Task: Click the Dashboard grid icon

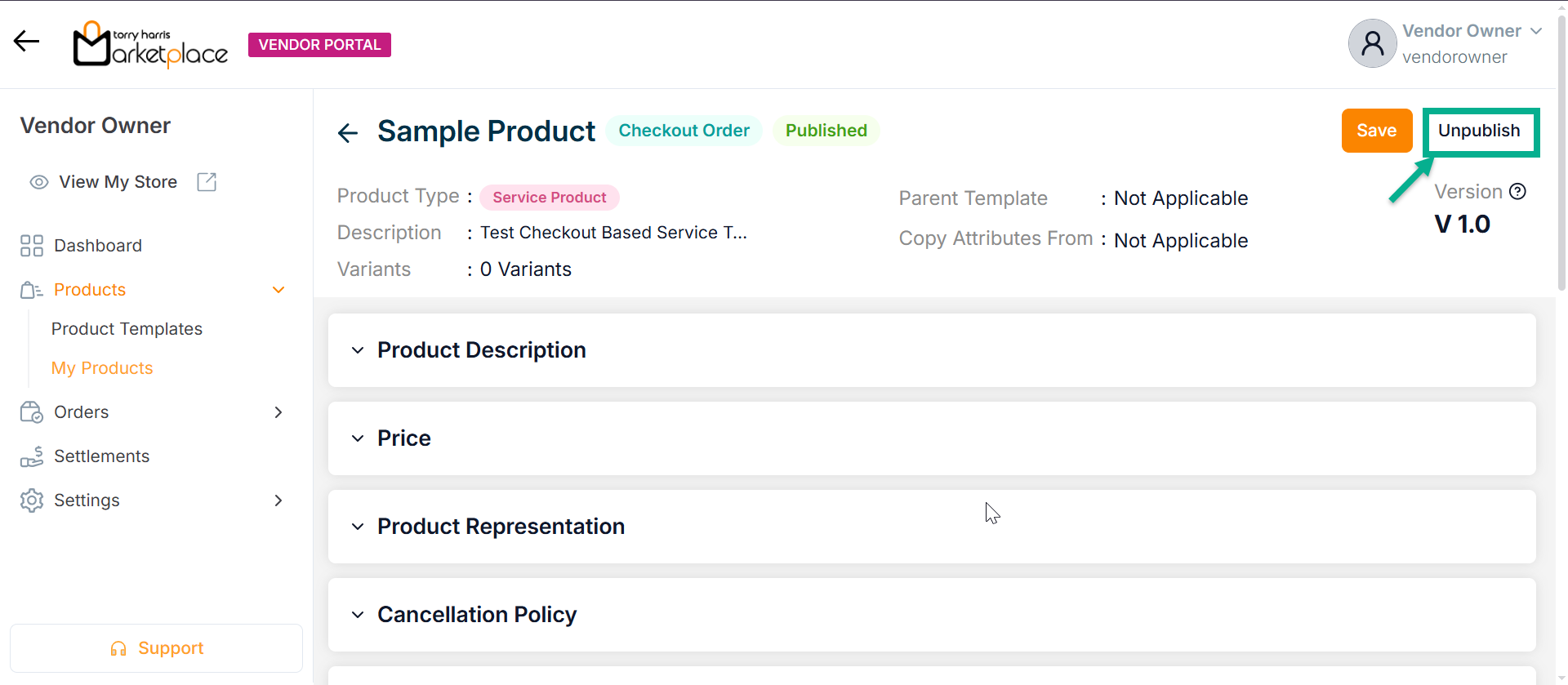Action: point(32,246)
